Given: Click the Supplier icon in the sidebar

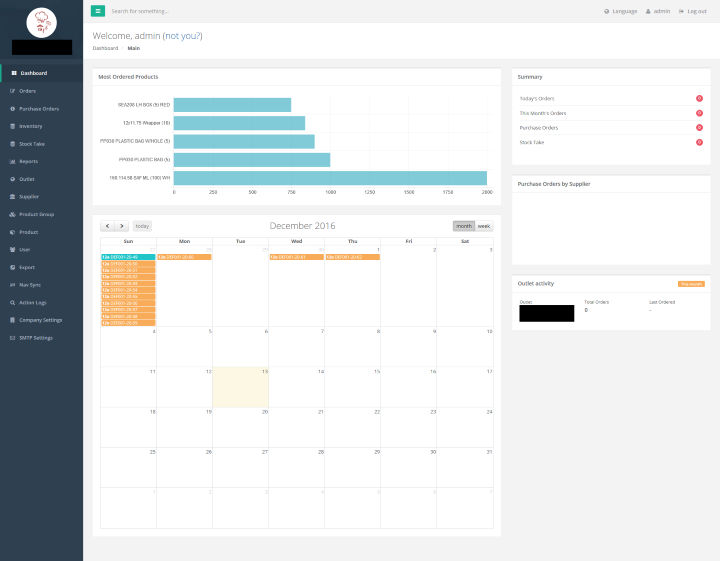Looking at the screenshot, I should pos(12,196).
